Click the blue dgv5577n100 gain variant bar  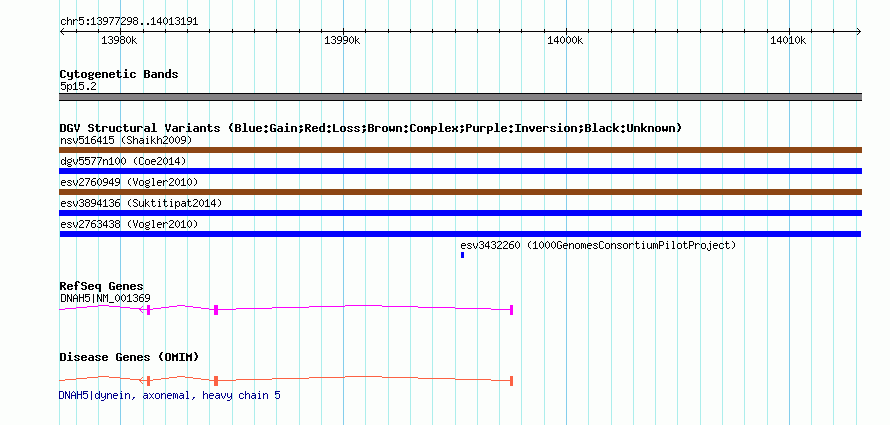[x=460, y=171]
